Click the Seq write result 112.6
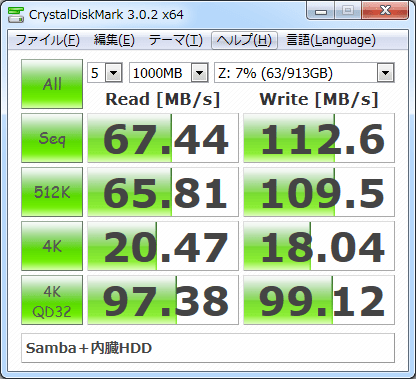 click(319, 138)
